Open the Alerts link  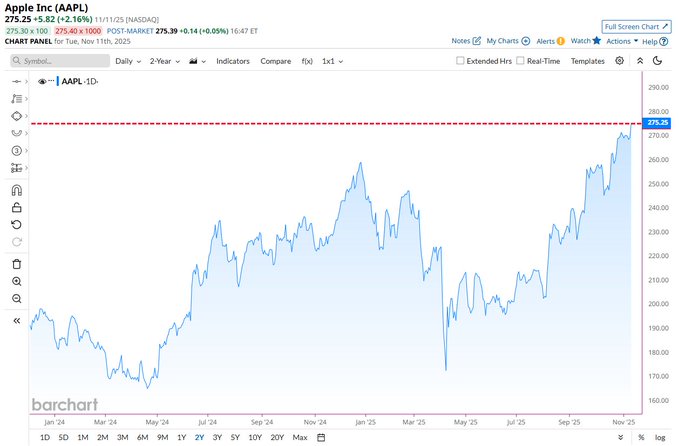(545, 41)
